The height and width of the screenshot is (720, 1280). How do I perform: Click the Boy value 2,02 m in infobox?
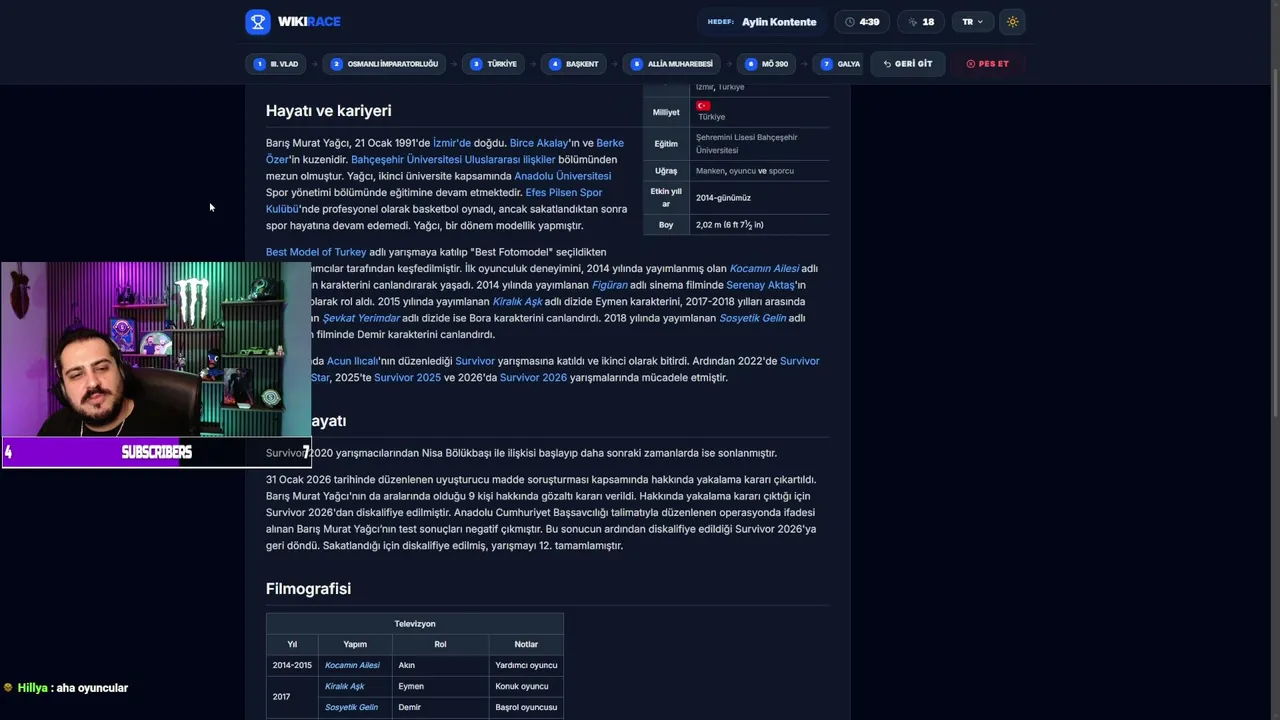[729, 225]
